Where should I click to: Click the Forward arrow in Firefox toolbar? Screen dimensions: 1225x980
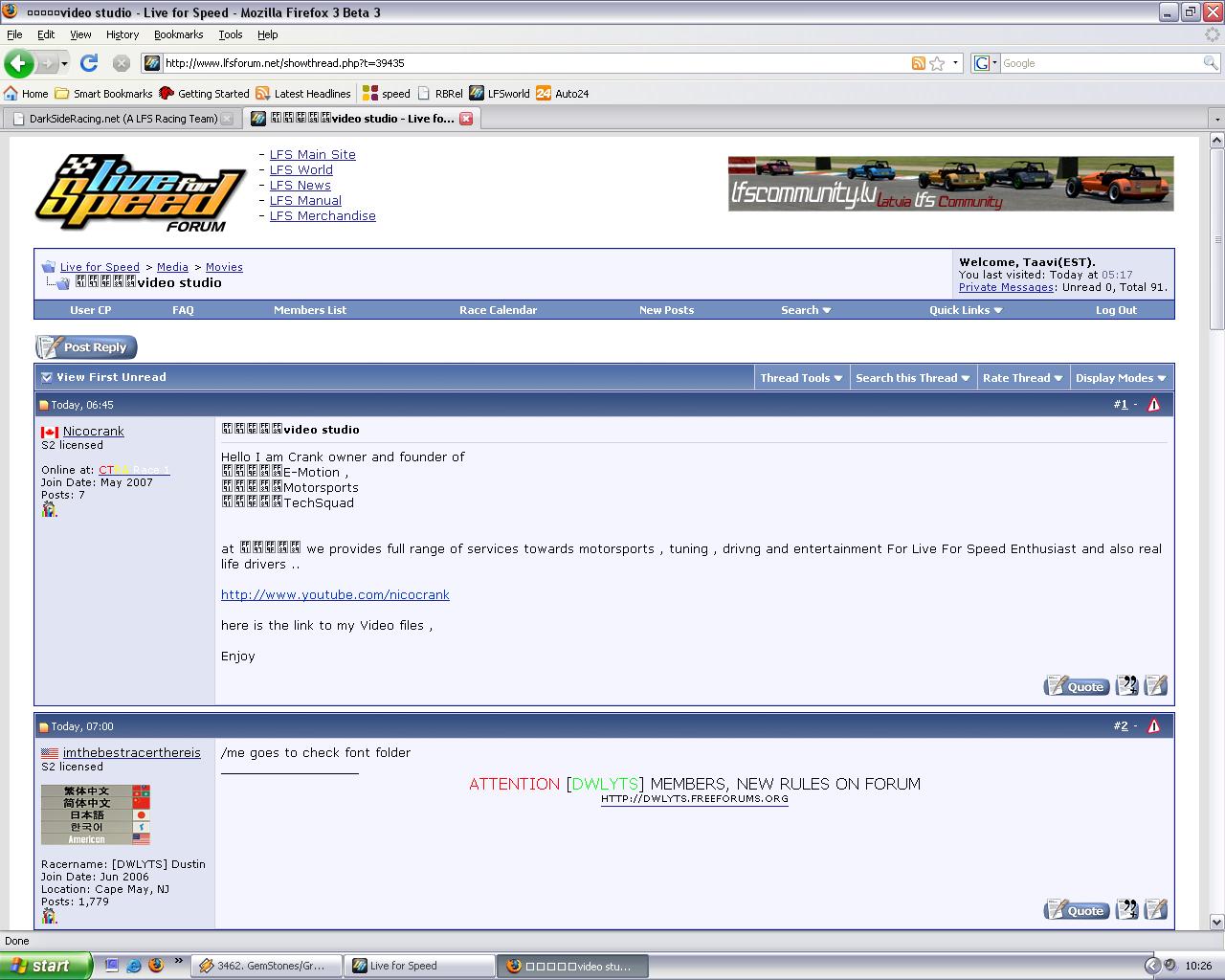click(x=46, y=63)
